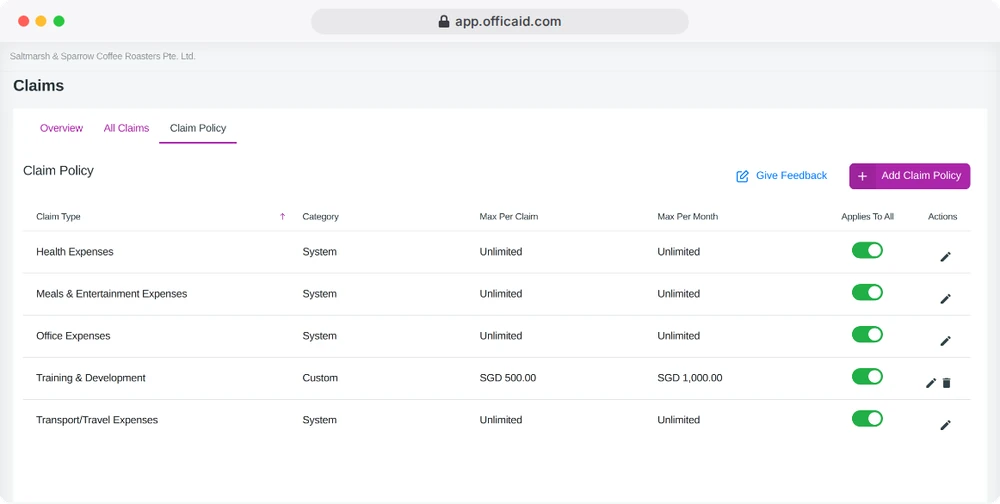Viewport: 1000px width, 504px height.
Task: Open the All Claims tab
Action: 126,128
